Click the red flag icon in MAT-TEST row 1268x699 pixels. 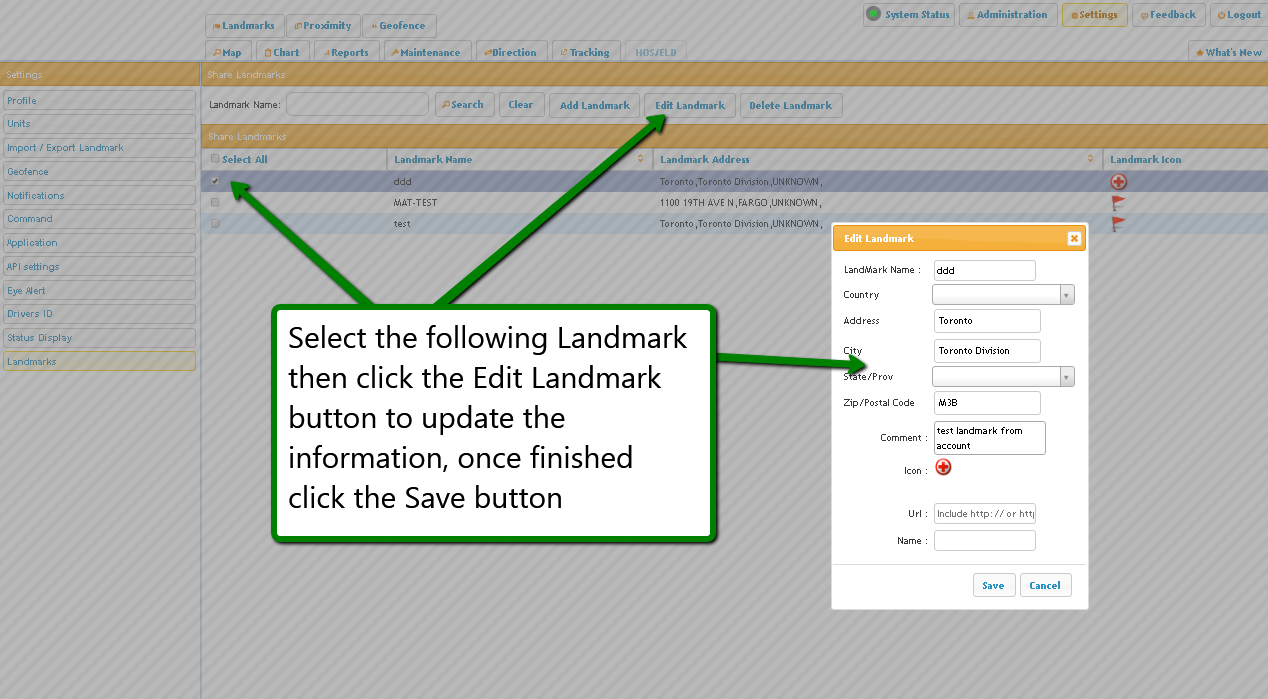point(1118,203)
